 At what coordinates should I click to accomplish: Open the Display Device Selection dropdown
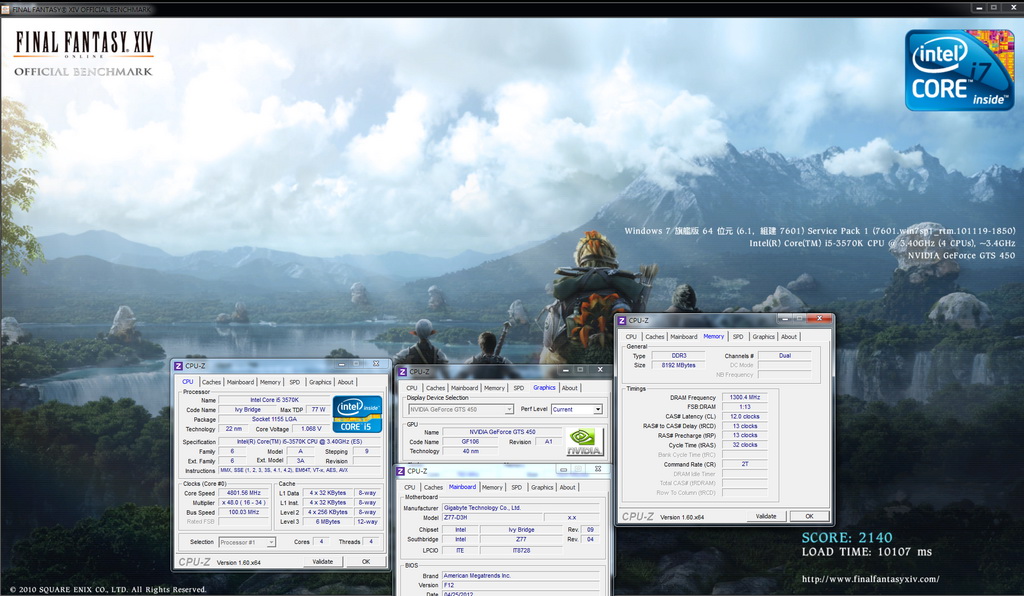click(460, 409)
